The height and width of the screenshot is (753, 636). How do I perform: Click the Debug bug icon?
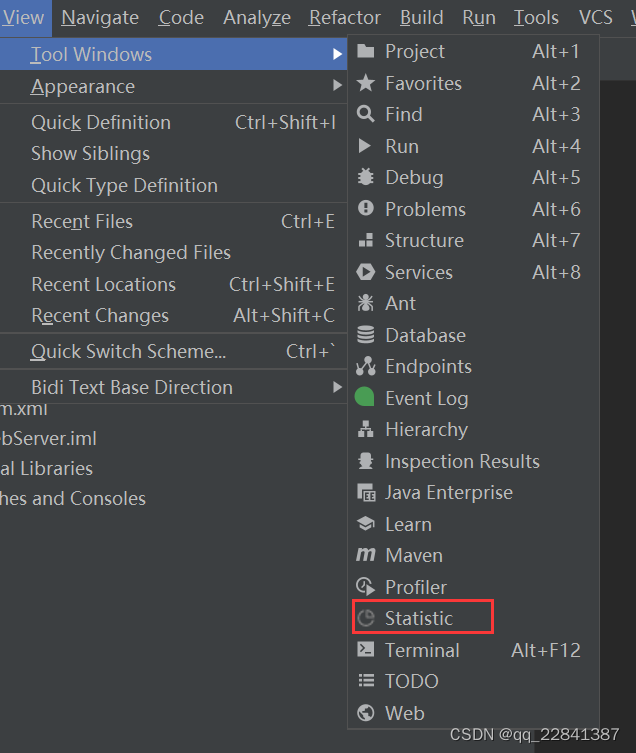366,177
